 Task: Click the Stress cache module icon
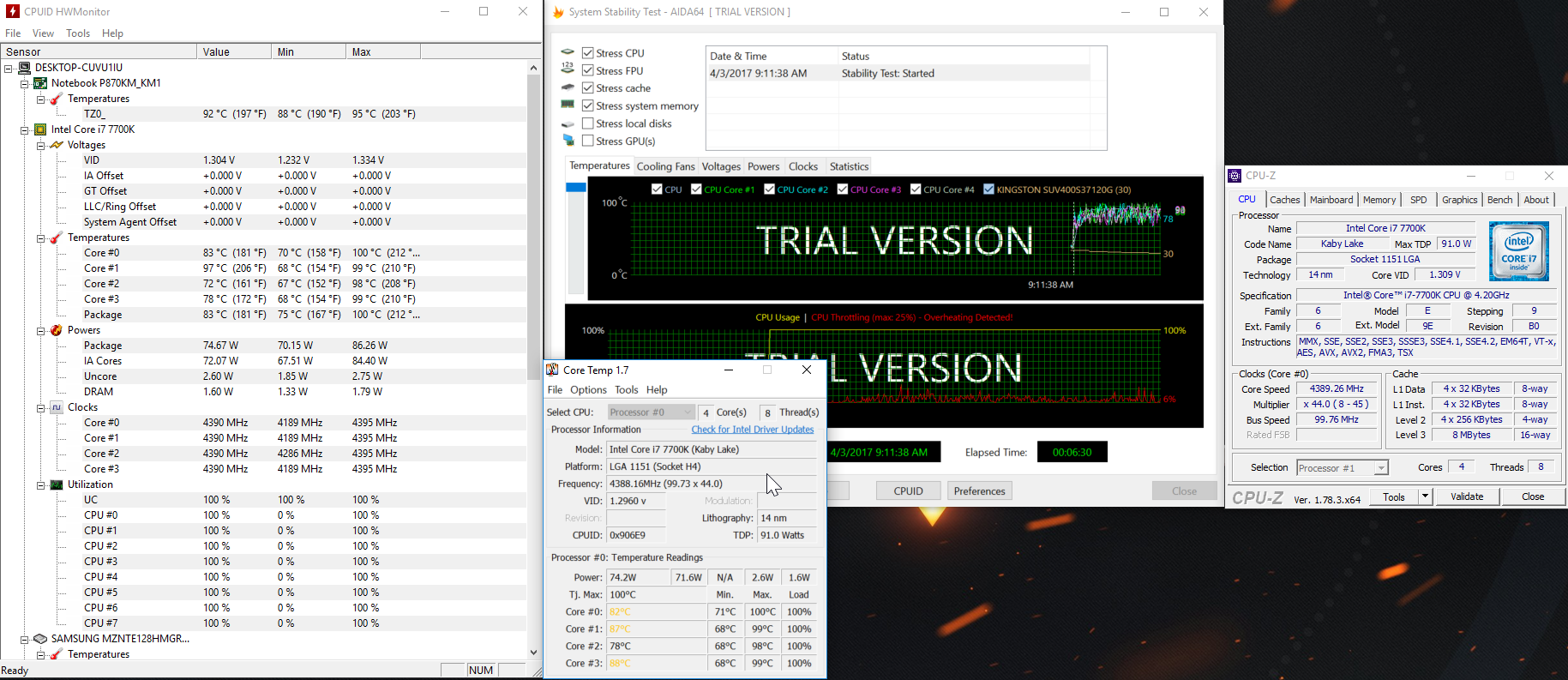click(568, 87)
